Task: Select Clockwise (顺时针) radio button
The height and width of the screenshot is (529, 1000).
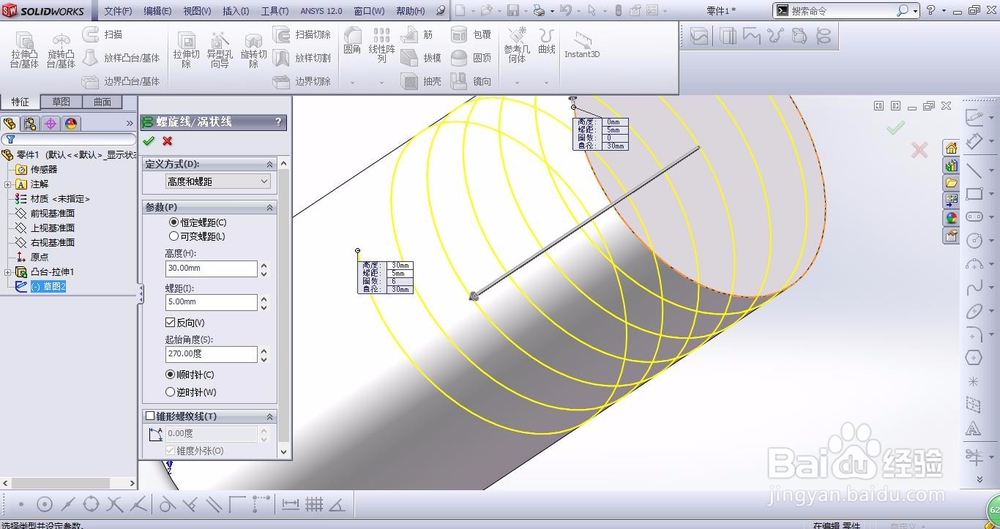Action: 170,375
